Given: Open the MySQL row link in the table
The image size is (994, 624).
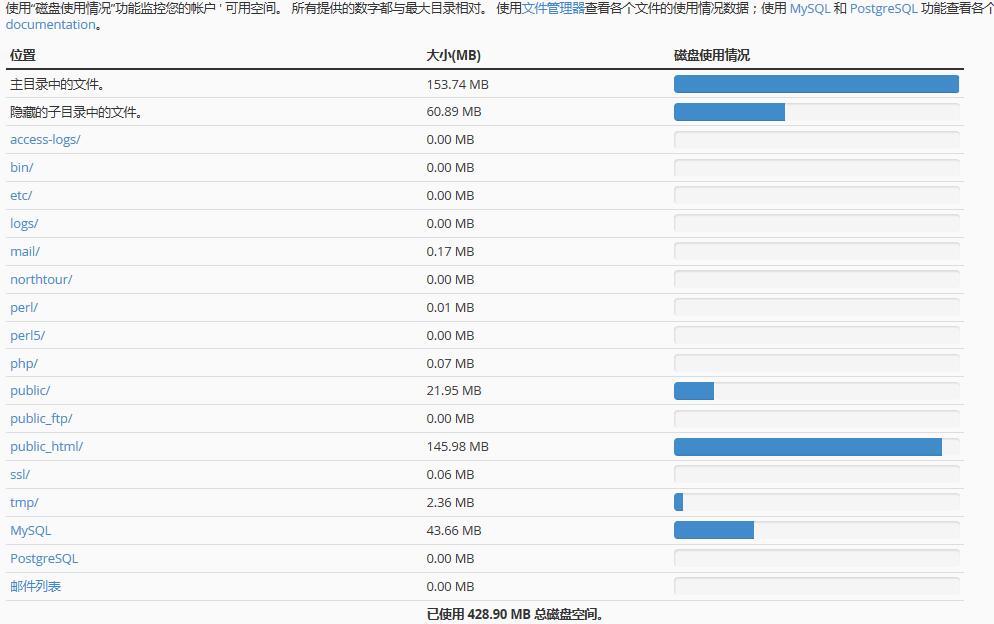Looking at the screenshot, I should 30,530.
